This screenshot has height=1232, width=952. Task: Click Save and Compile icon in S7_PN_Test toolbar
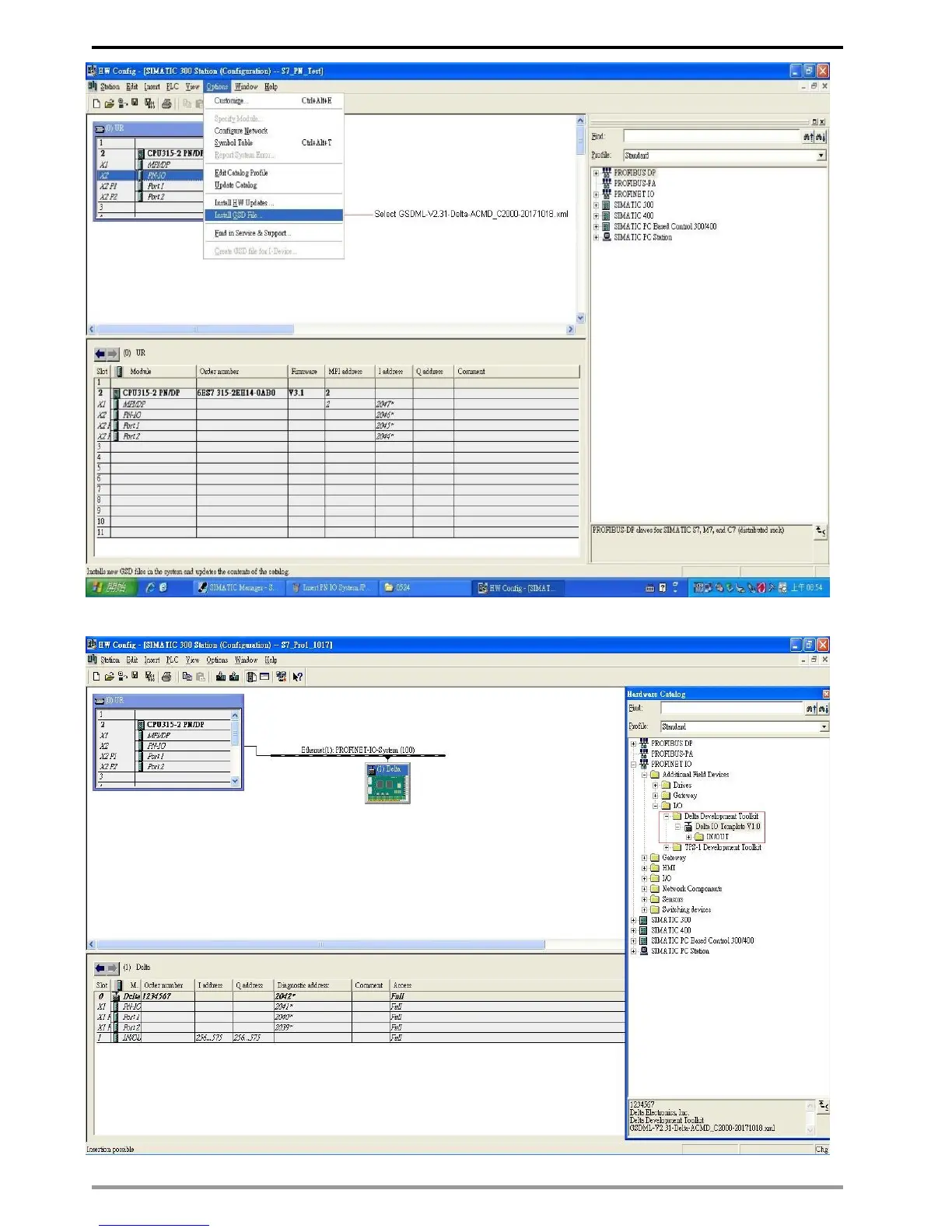[x=149, y=103]
